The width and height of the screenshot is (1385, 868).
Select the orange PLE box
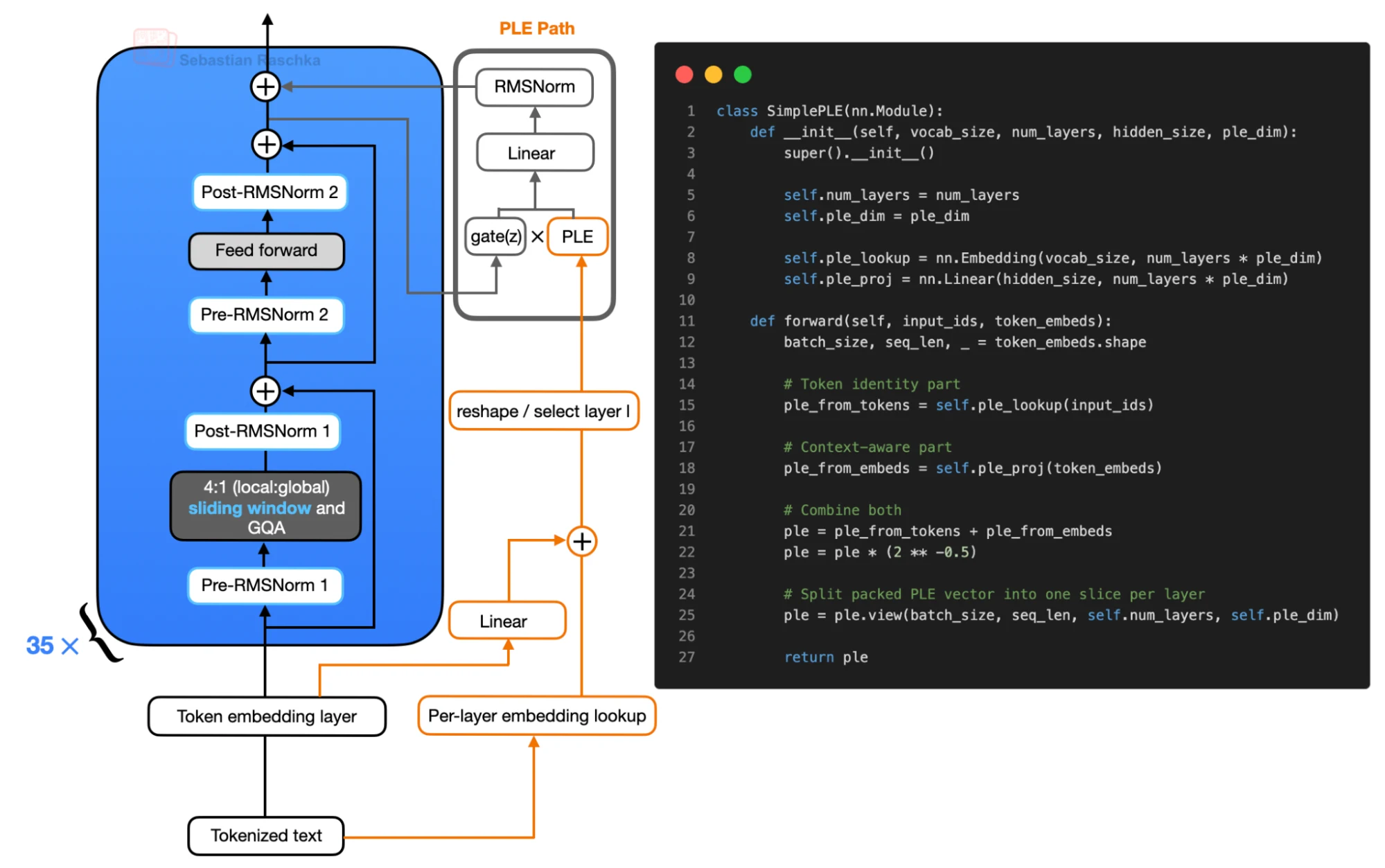577,237
